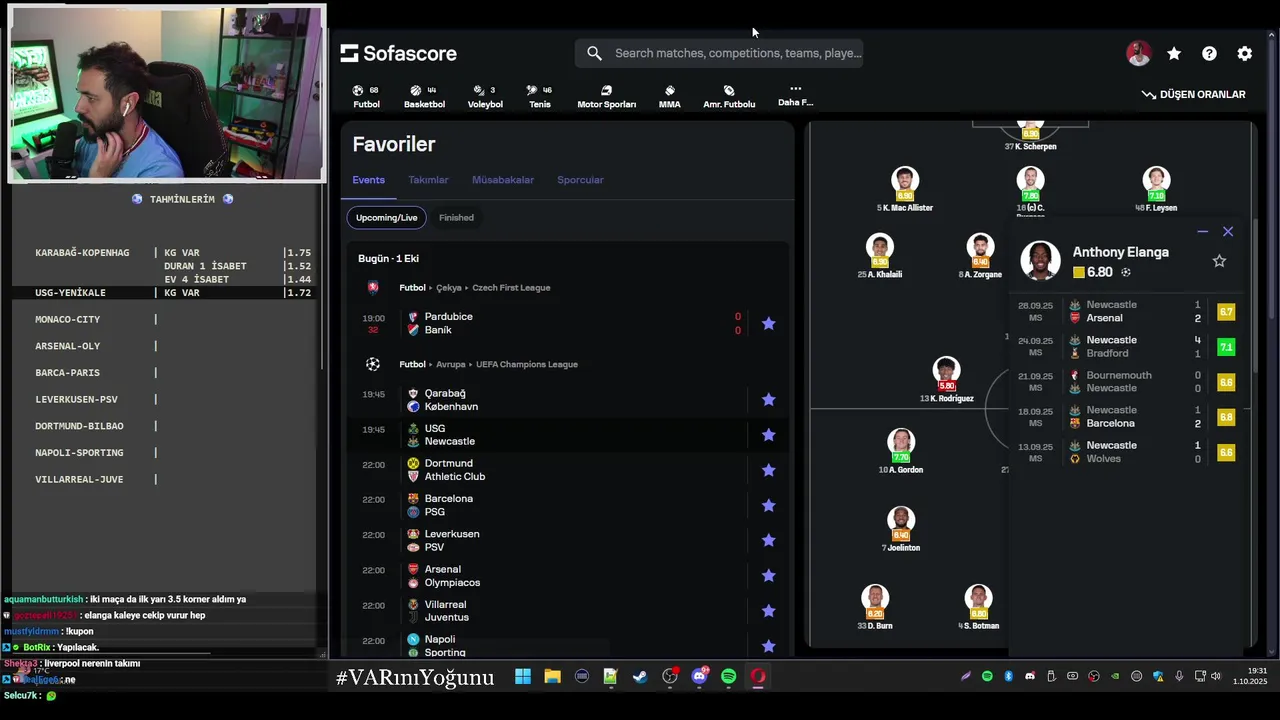Select player D. Burn in lineup
The height and width of the screenshot is (720, 1280).
point(875,607)
